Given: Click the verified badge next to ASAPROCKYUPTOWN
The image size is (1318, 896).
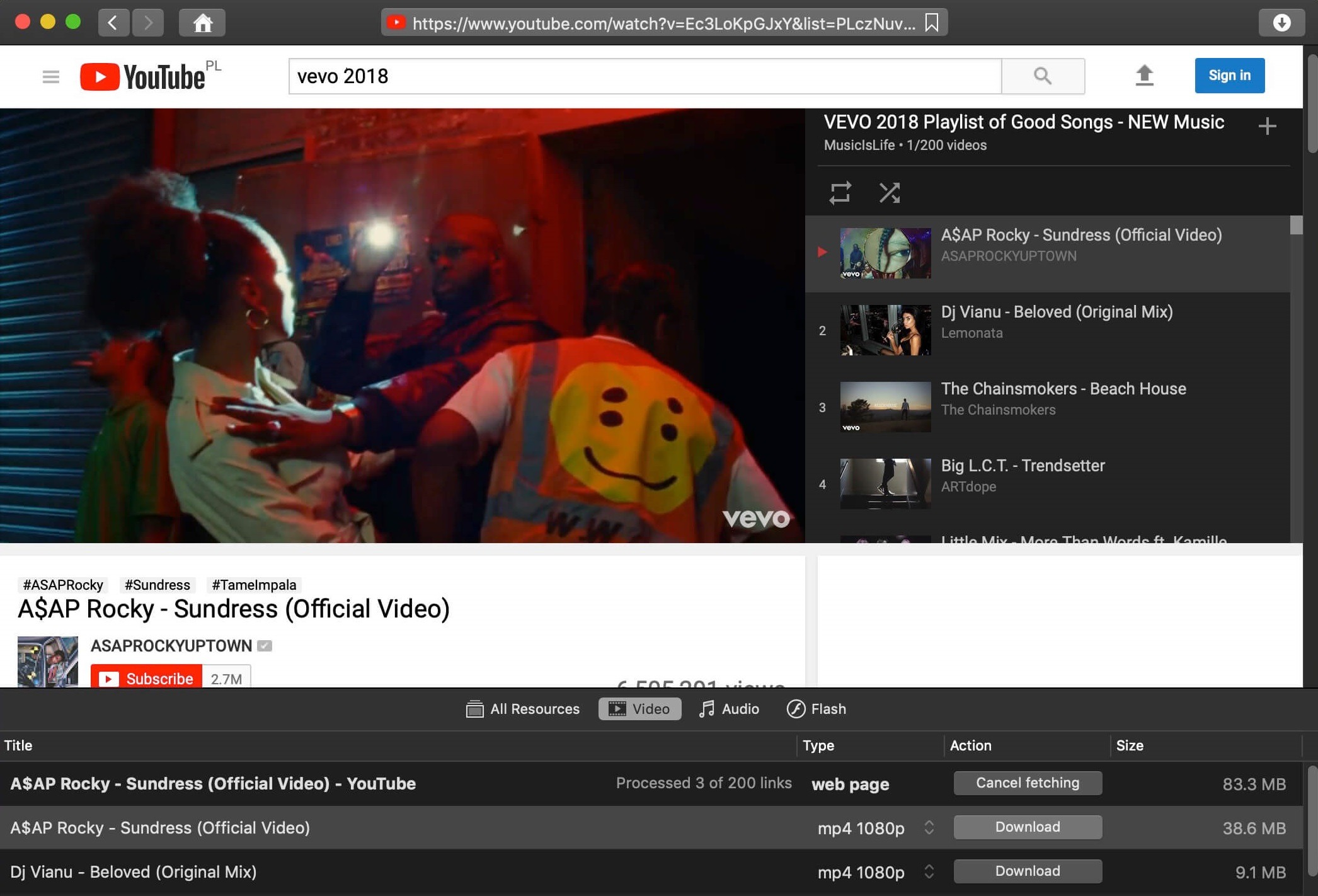Looking at the screenshot, I should [265, 645].
